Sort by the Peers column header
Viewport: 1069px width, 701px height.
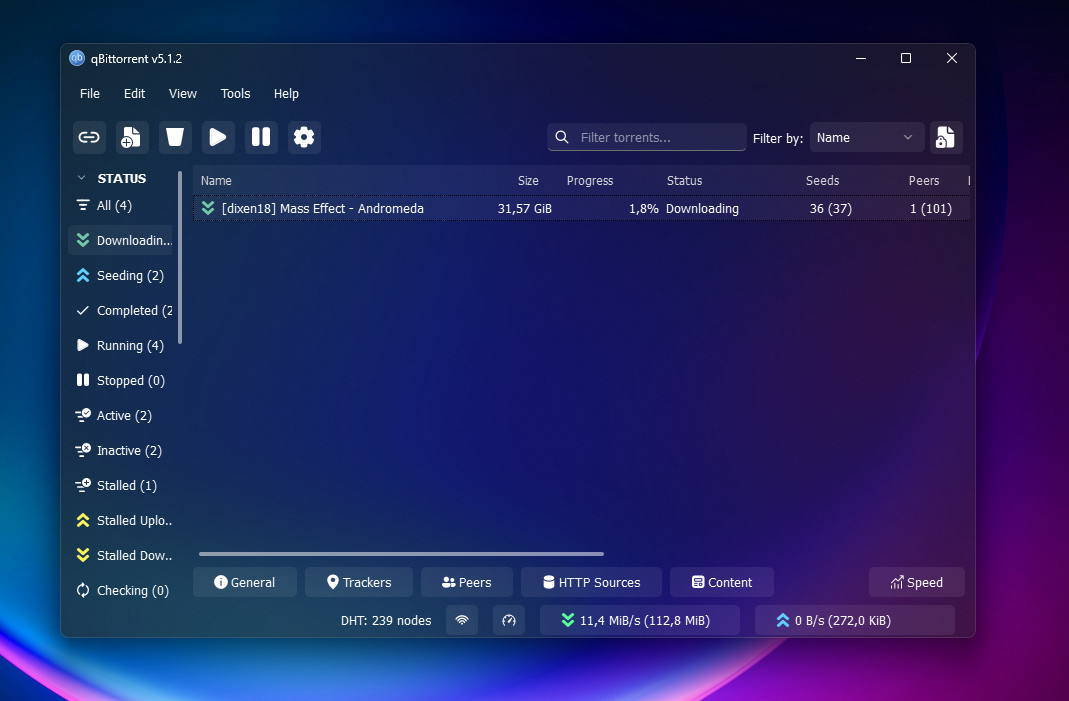point(924,181)
